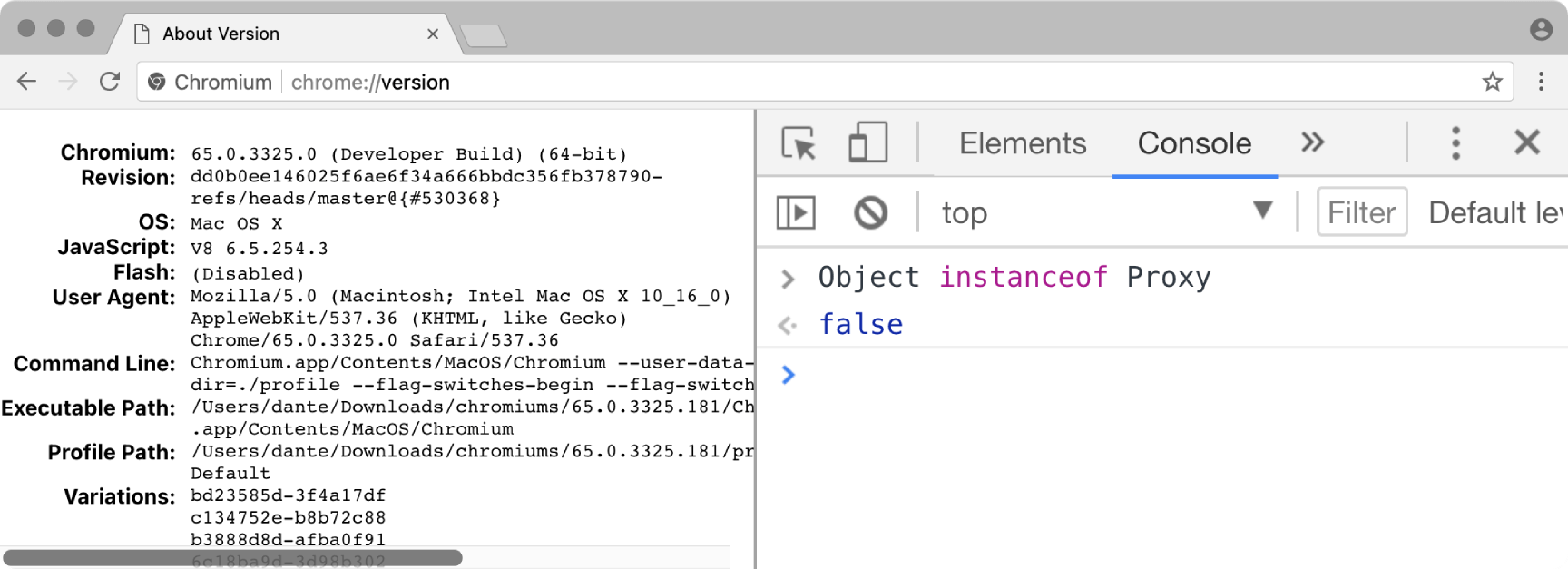The image size is (1568, 569).
Task: Toggle the device toolbar icon
Action: 867,142
